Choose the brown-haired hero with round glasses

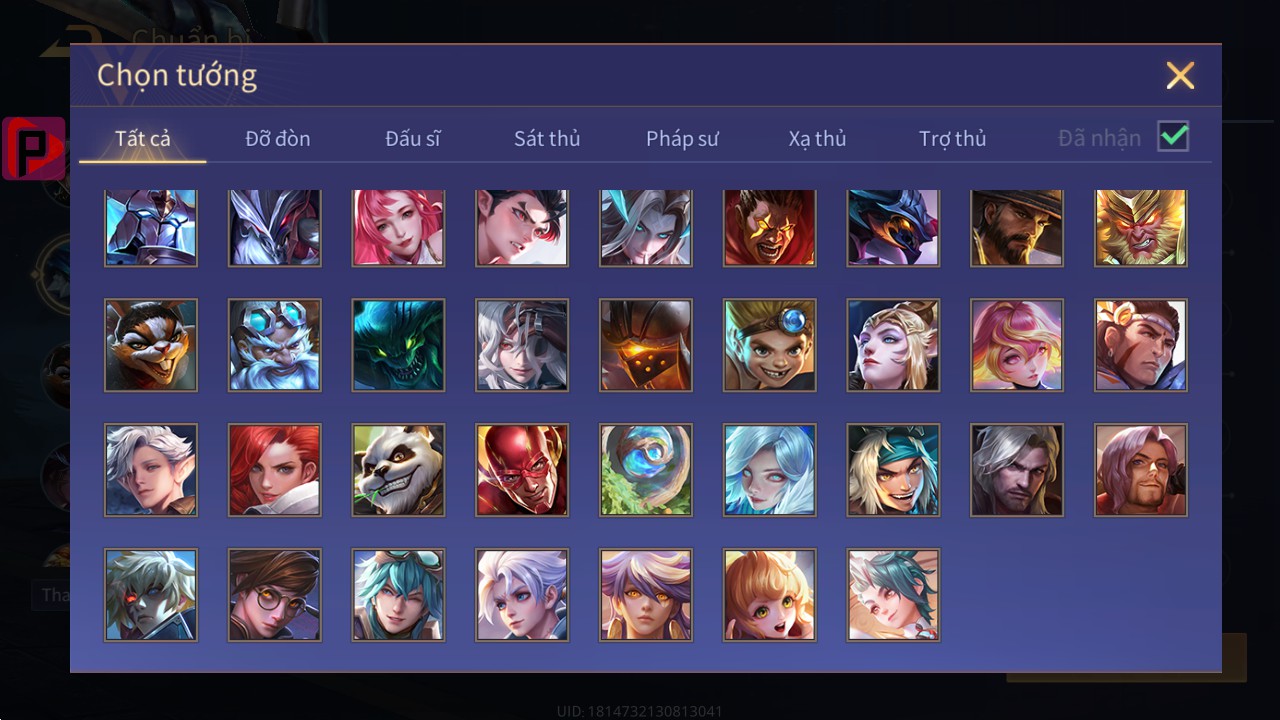point(275,595)
